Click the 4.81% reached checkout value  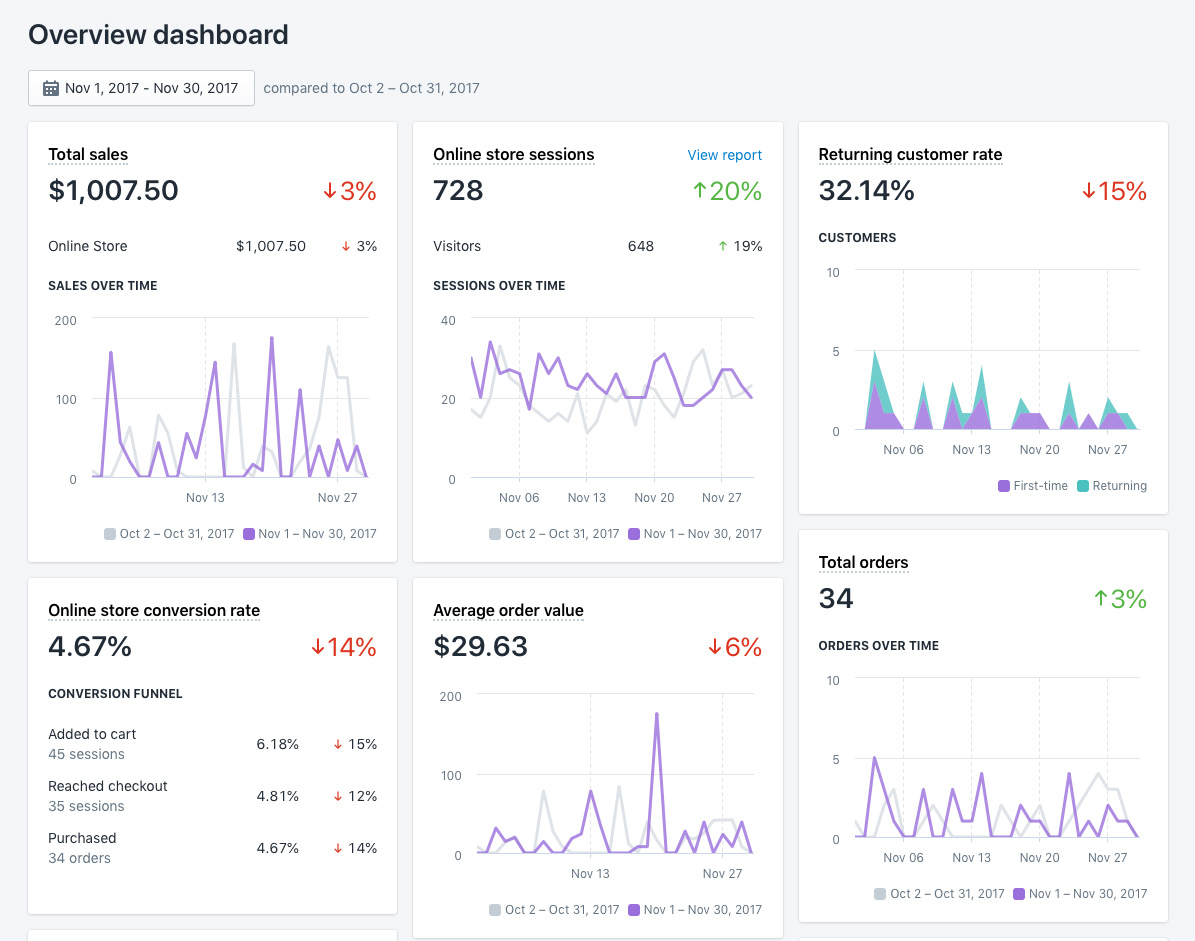(277, 796)
